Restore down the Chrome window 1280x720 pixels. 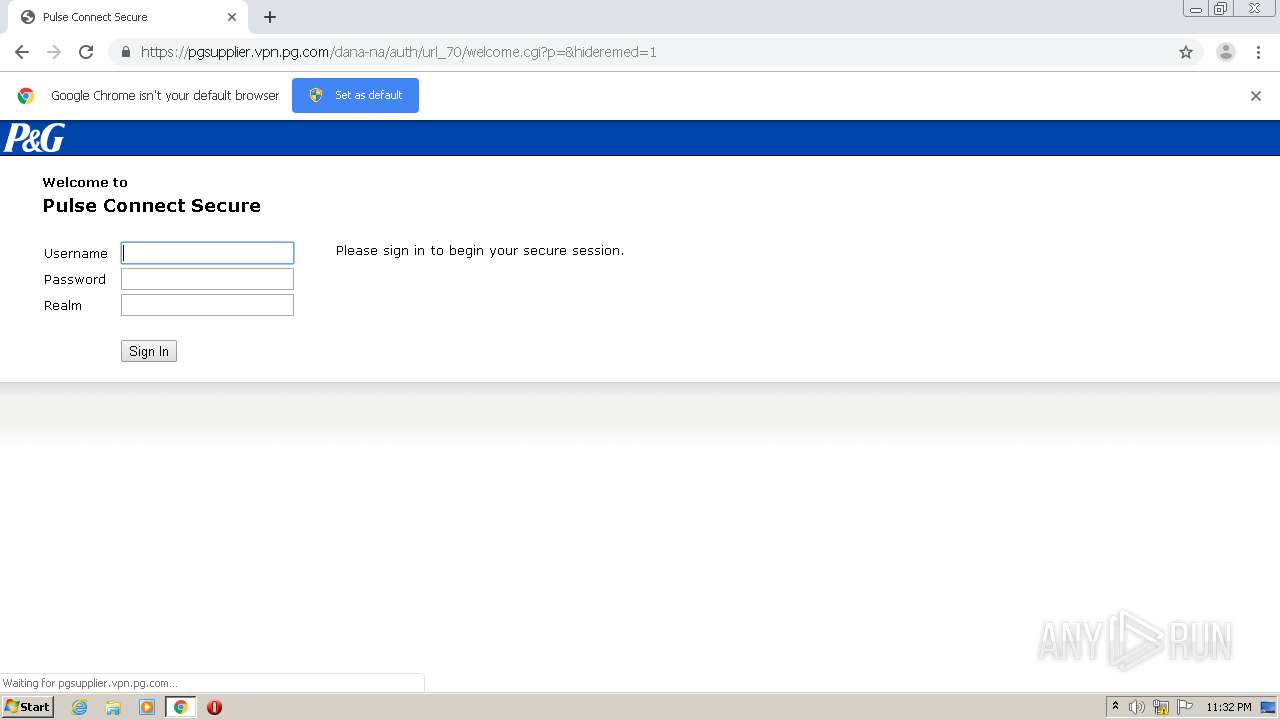point(1221,9)
